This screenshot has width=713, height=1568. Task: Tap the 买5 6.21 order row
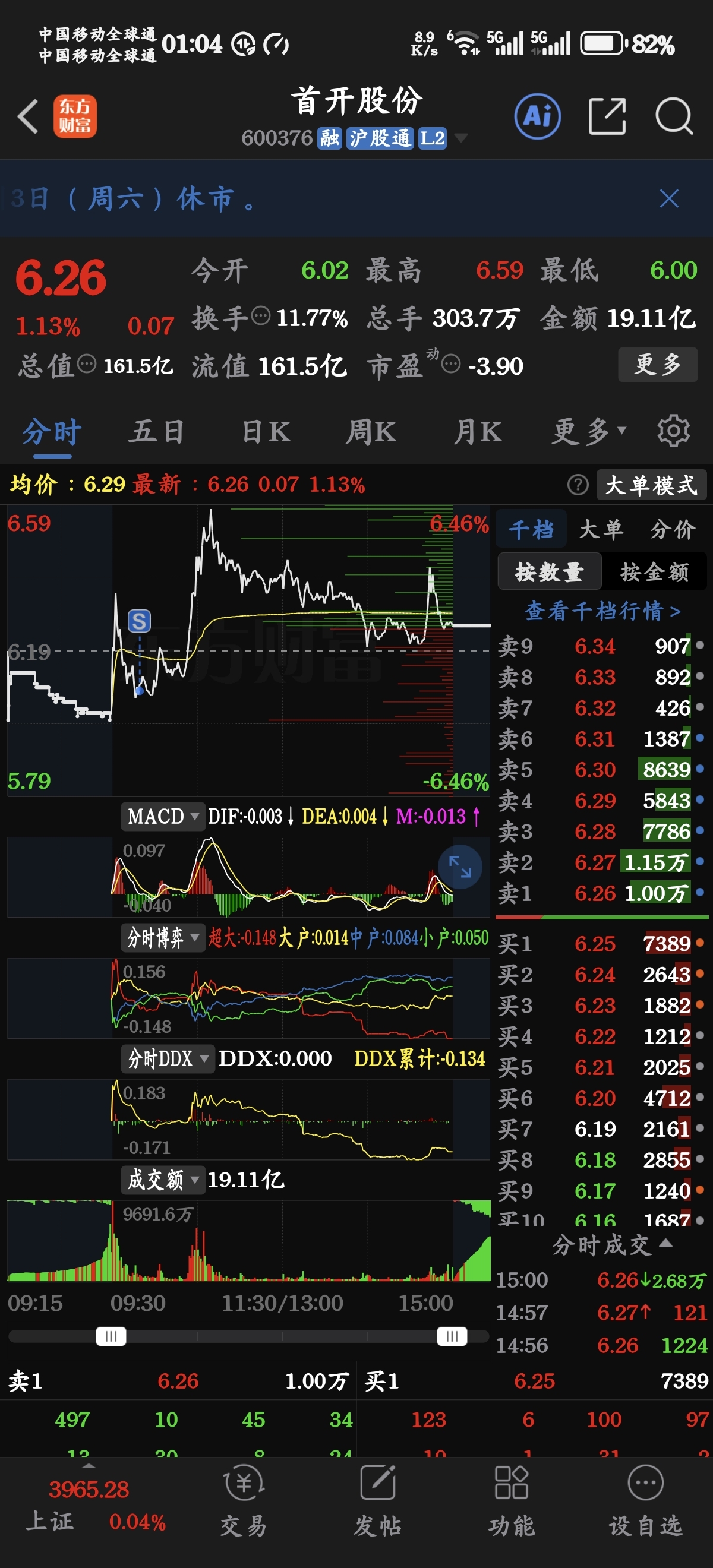pyautogui.click(x=601, y=1067)
